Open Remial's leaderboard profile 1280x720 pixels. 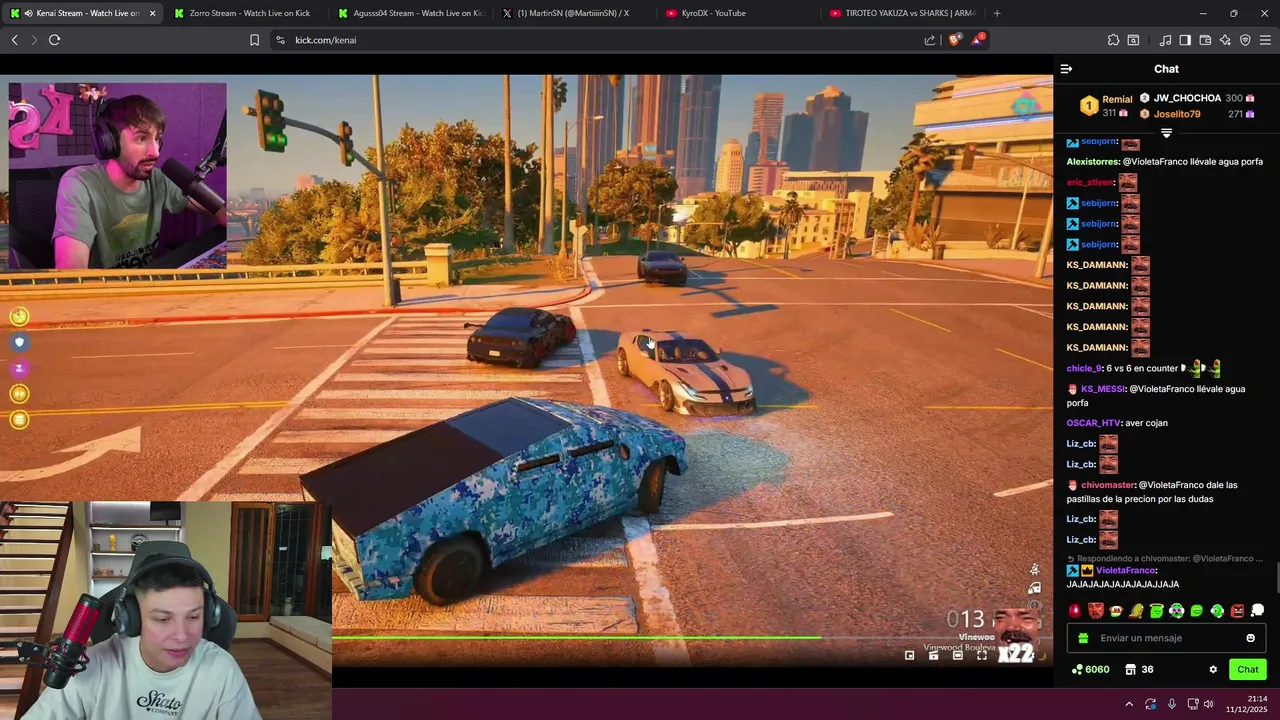pos(1117,100)
